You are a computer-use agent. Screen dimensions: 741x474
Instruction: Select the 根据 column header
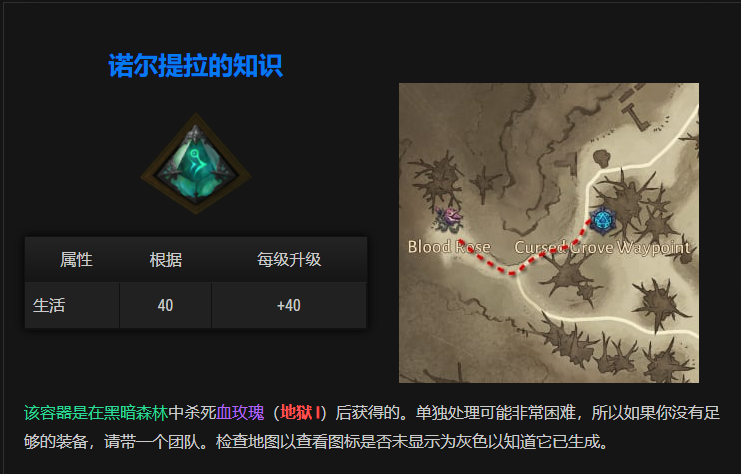pyautogui.click(x=166, y=259)
